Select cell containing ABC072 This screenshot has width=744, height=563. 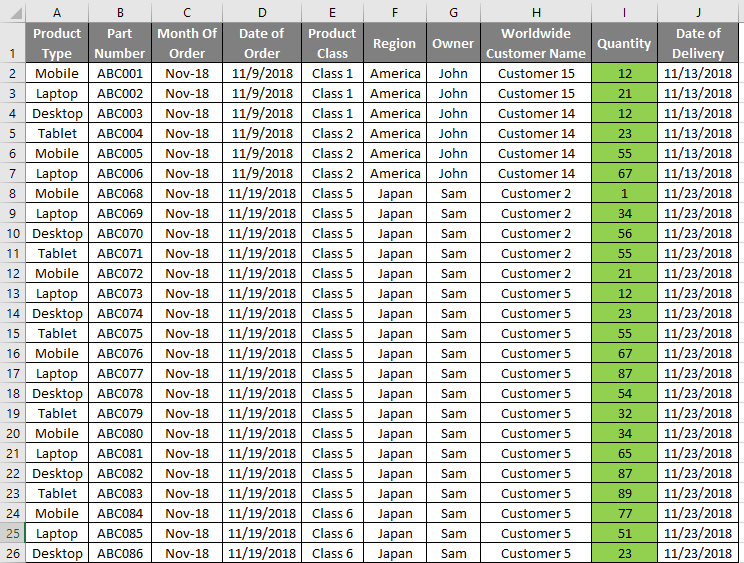[x=120, y=274]
